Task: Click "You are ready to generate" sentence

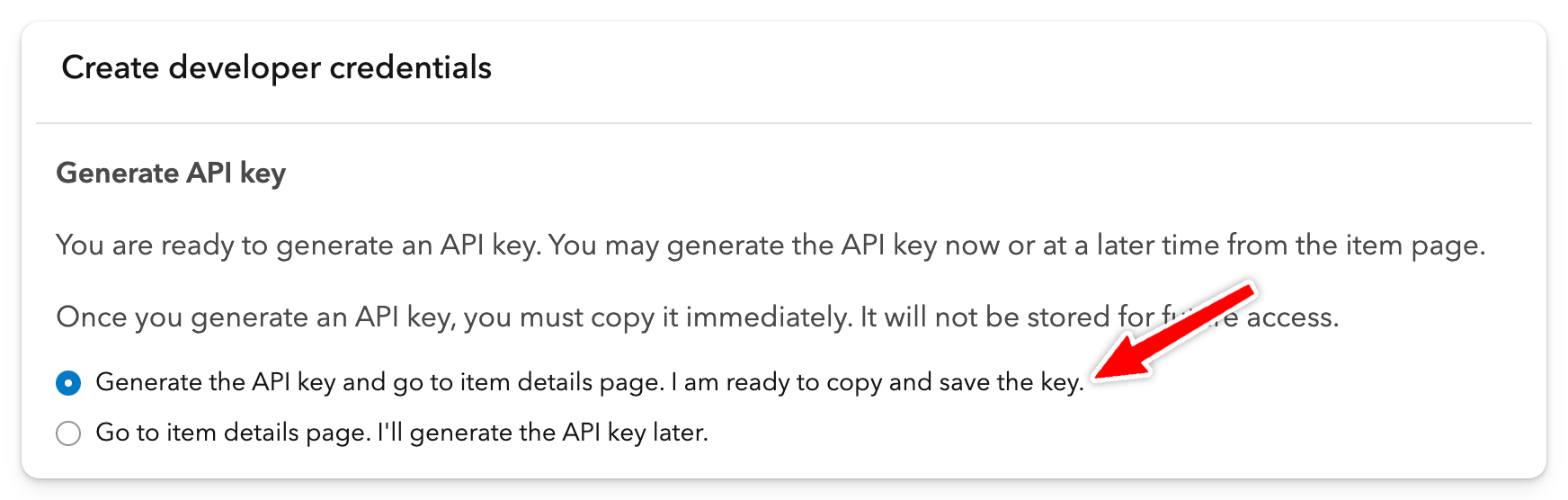Action: 298,246
